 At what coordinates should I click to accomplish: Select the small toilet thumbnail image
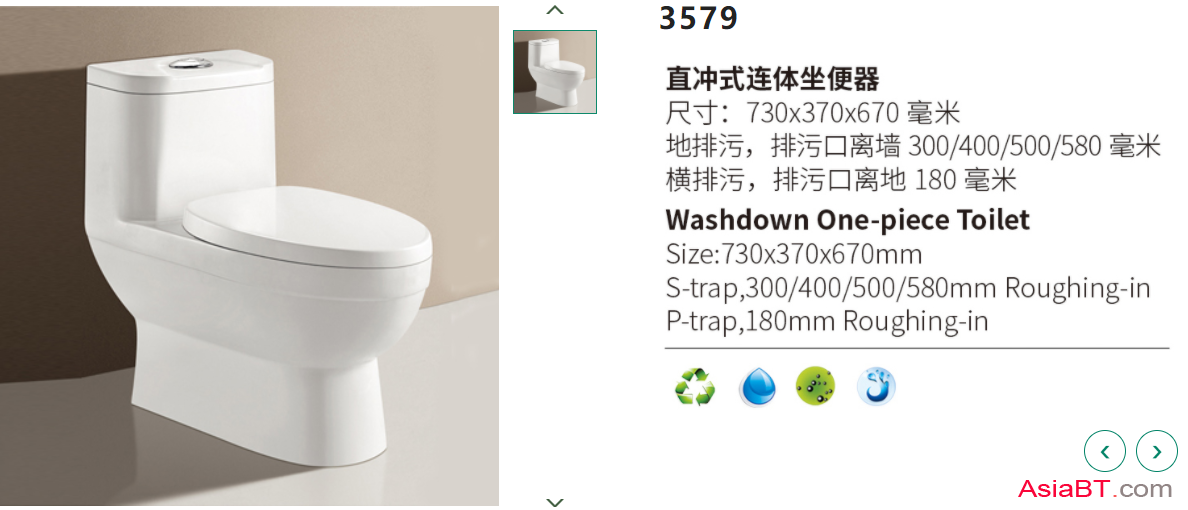coord(555,72)
